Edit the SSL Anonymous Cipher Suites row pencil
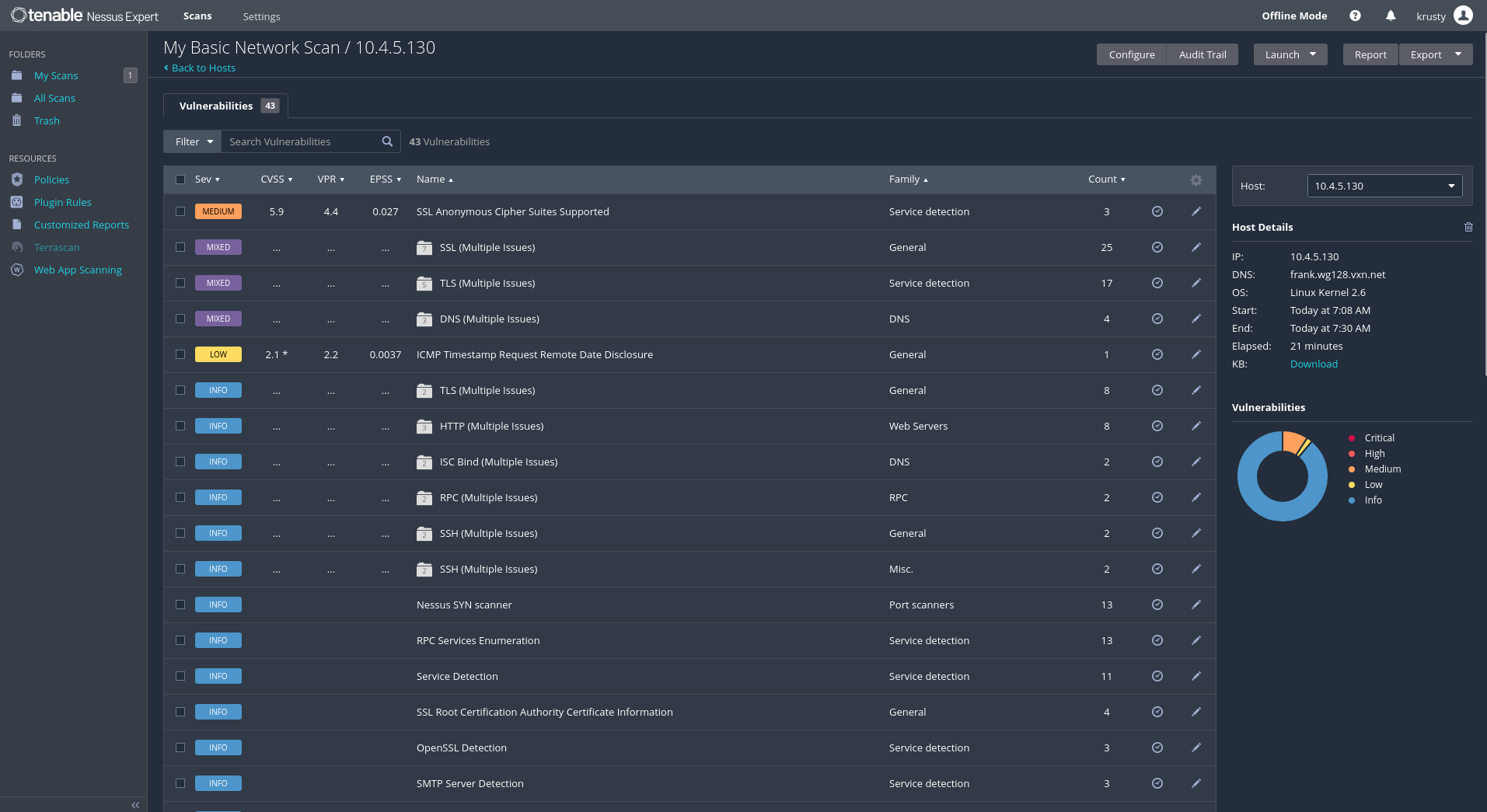This screenshot has width=1487, height=812. point(1196,211)
